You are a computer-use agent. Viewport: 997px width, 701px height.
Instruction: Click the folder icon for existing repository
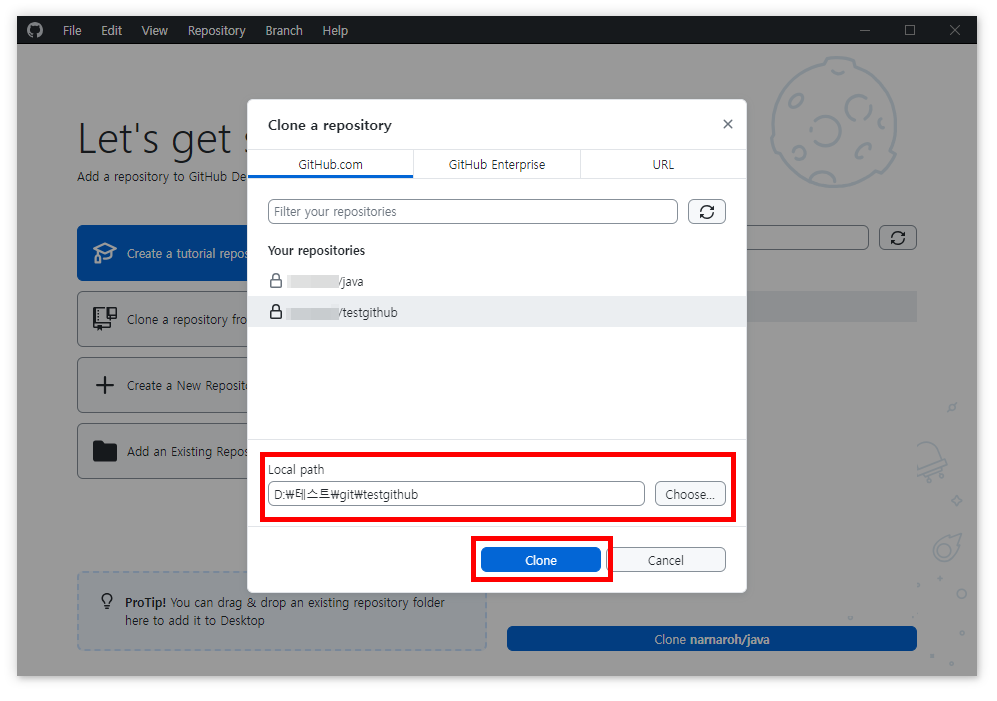click(104, 450)
